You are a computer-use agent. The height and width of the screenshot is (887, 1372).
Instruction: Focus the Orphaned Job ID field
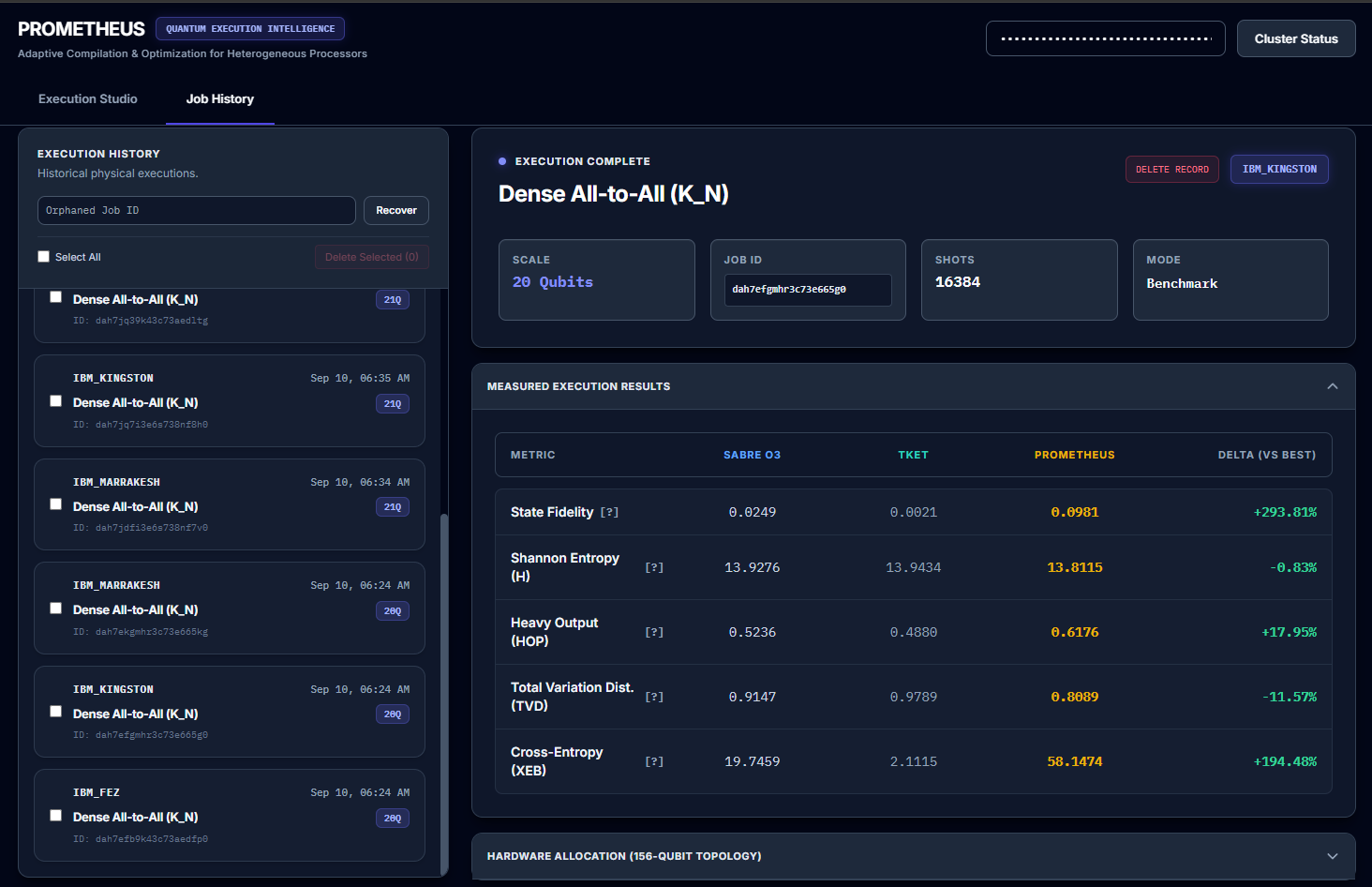[197, 210]
